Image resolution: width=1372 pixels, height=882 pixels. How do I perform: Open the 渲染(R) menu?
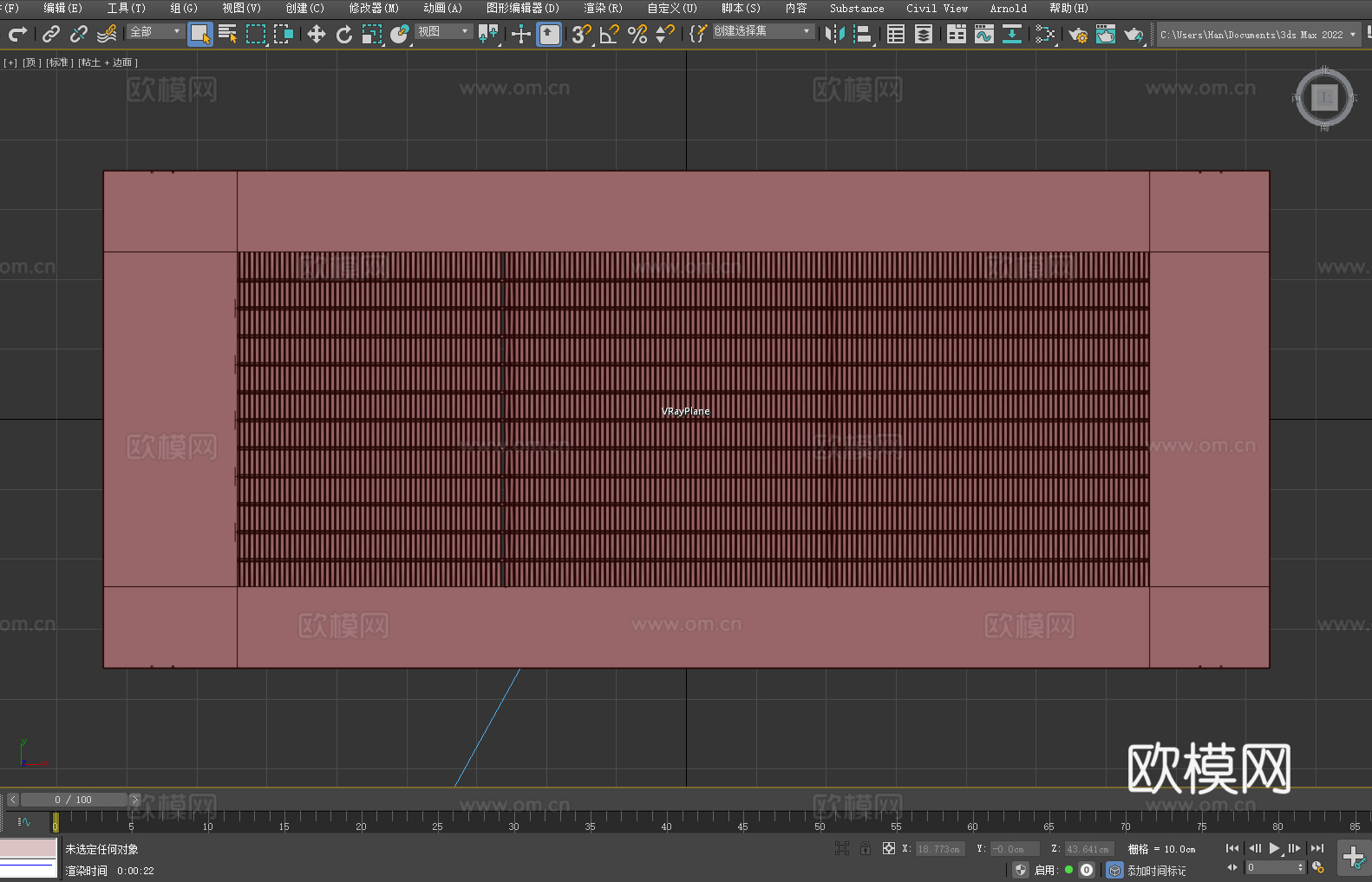point(603,8)
